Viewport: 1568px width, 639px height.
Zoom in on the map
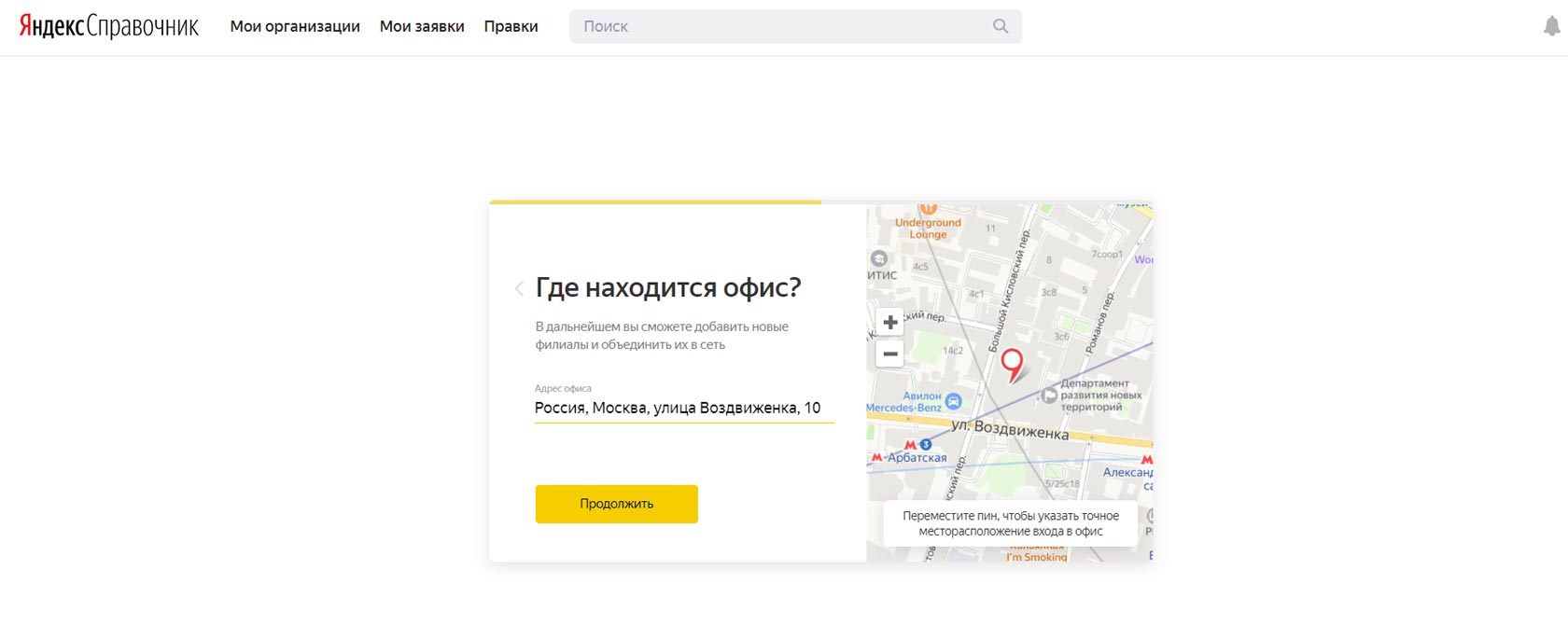pos(890,322)
